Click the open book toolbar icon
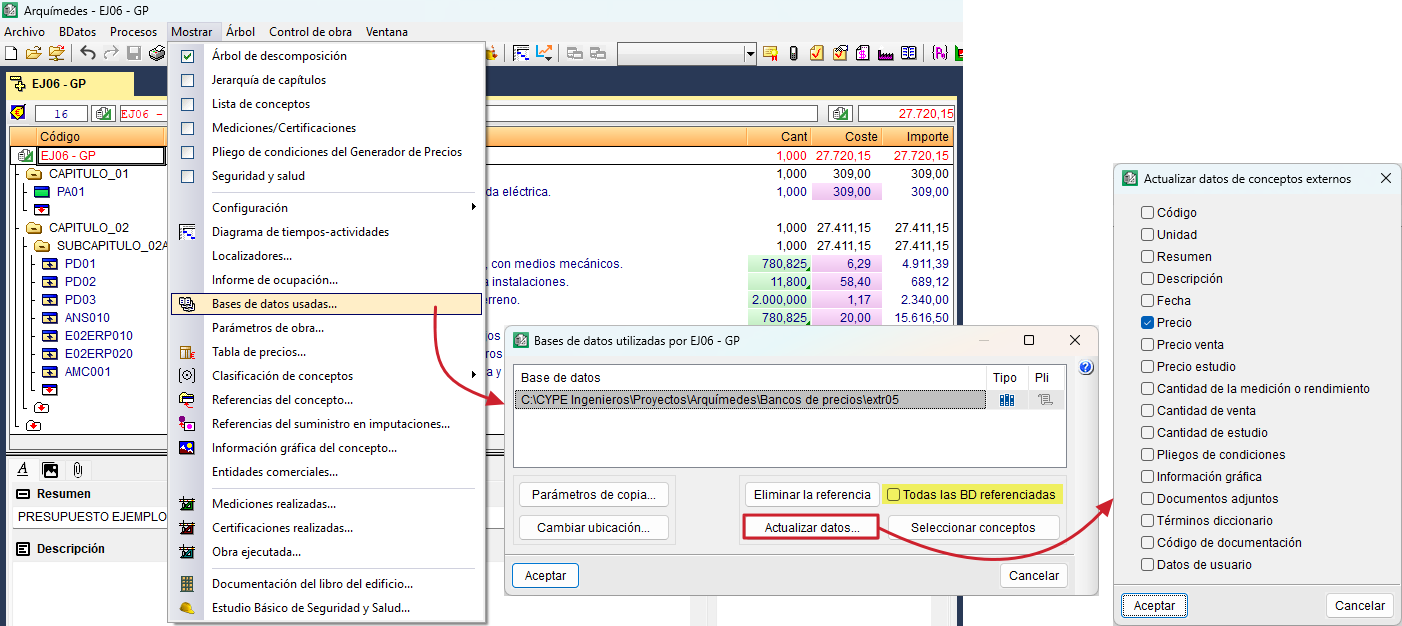 pos(908,53)
